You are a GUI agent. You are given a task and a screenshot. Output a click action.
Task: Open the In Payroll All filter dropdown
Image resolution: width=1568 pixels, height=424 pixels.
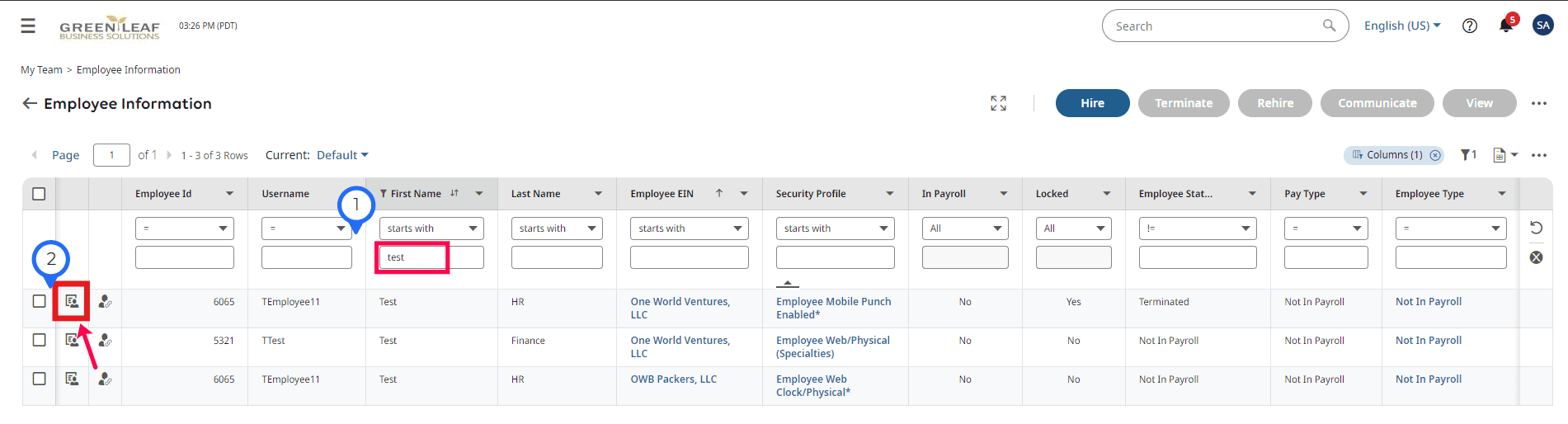(965, 228)
